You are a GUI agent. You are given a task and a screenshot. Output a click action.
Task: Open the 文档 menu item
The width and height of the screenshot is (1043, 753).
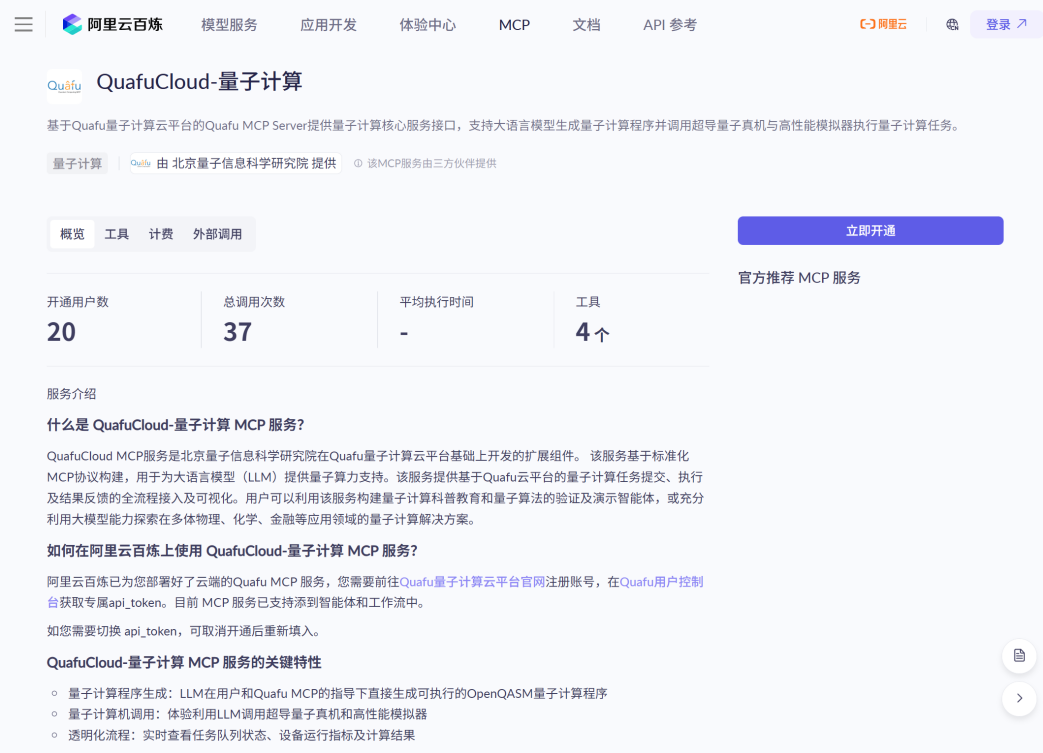586,24
